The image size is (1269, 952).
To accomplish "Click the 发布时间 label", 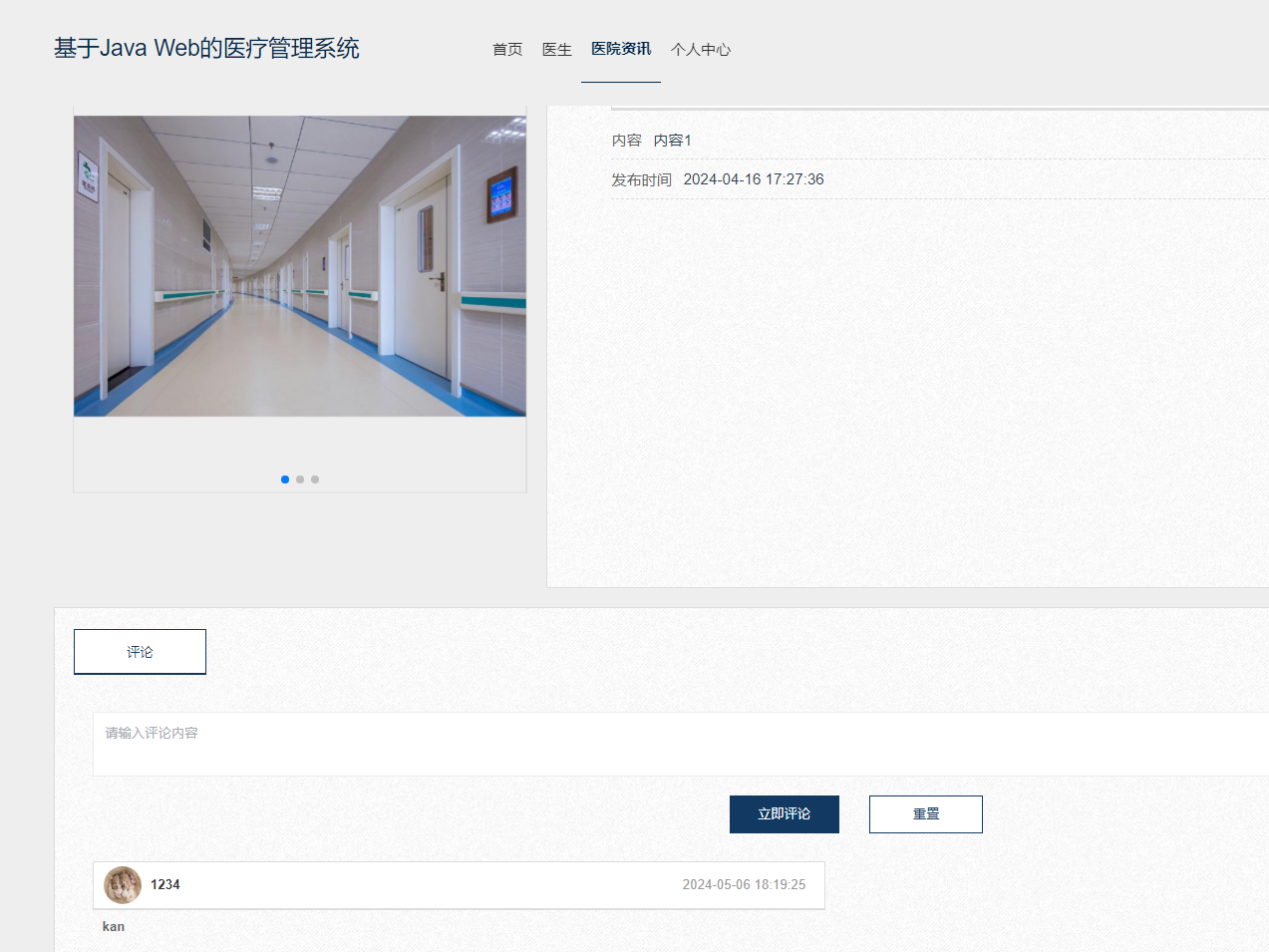I will (642, 179).
